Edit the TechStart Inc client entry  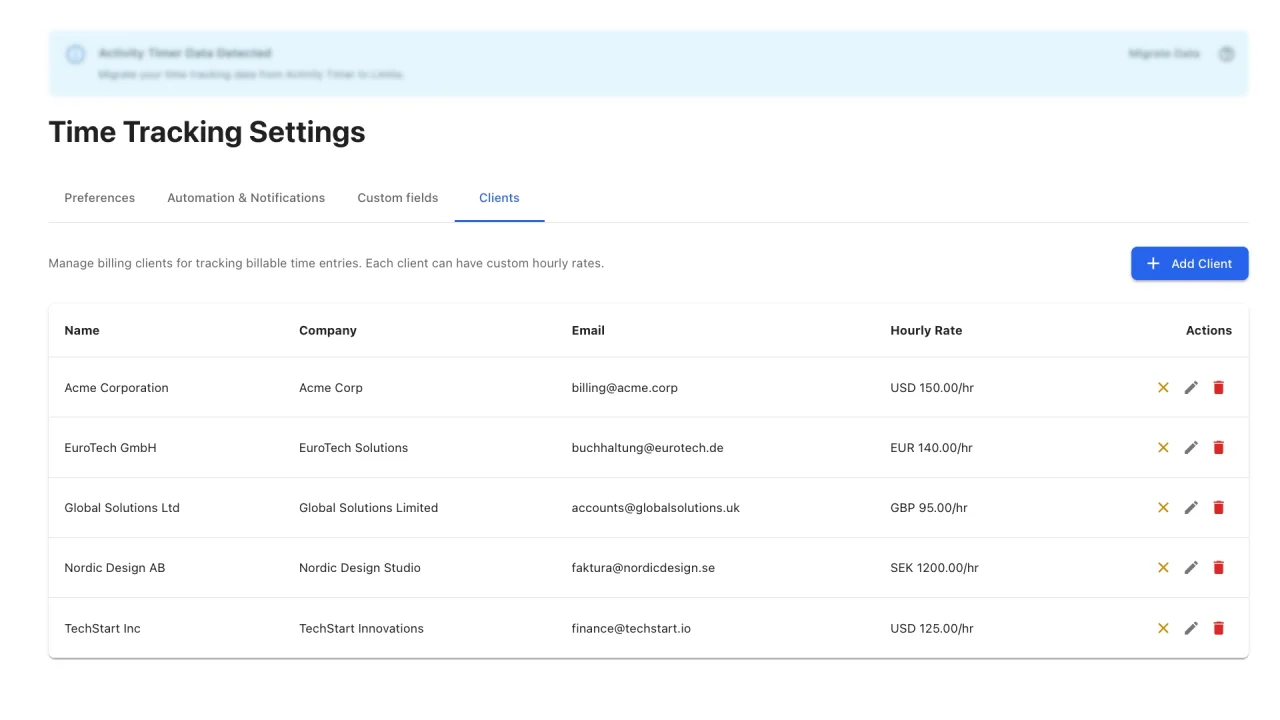point(1191,628)
